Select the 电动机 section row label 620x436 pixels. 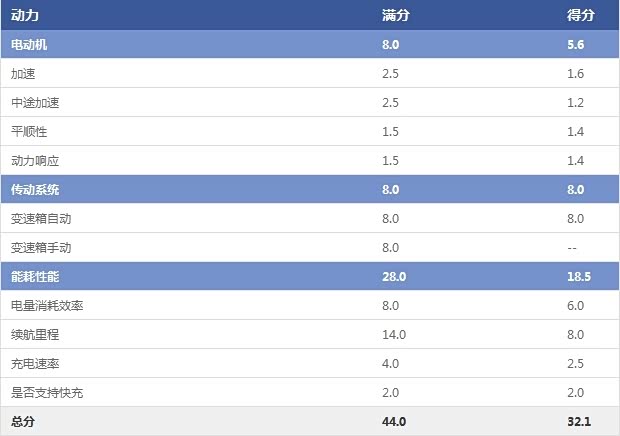point(30,45)
